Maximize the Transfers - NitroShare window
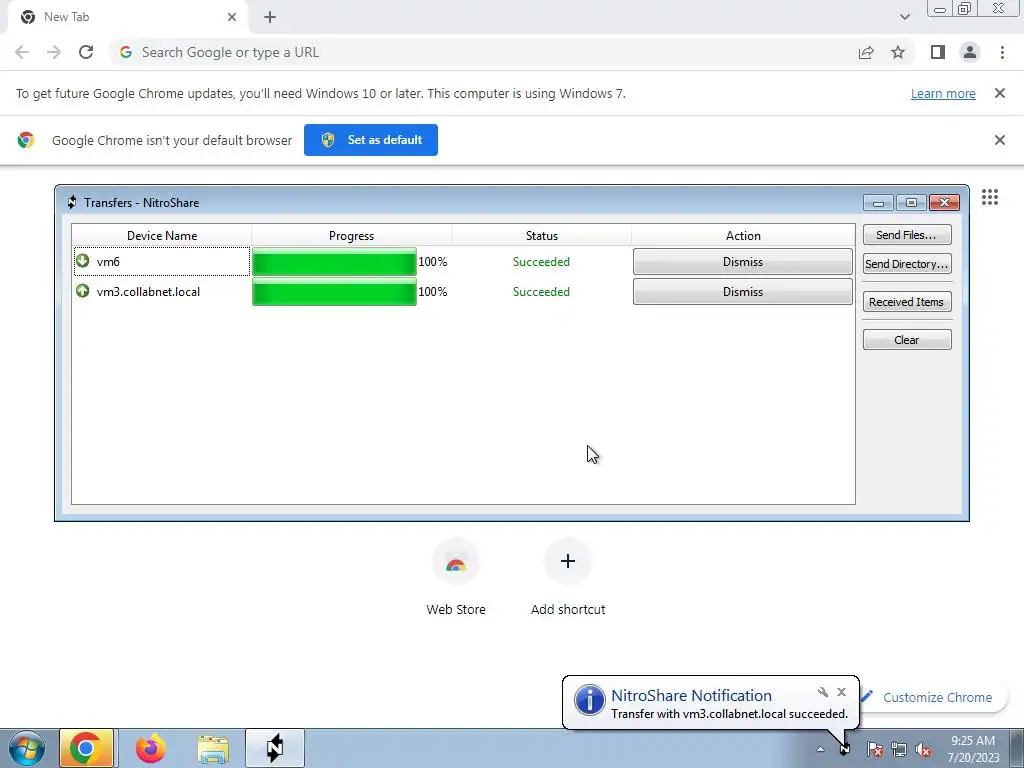 coord(911,203)
